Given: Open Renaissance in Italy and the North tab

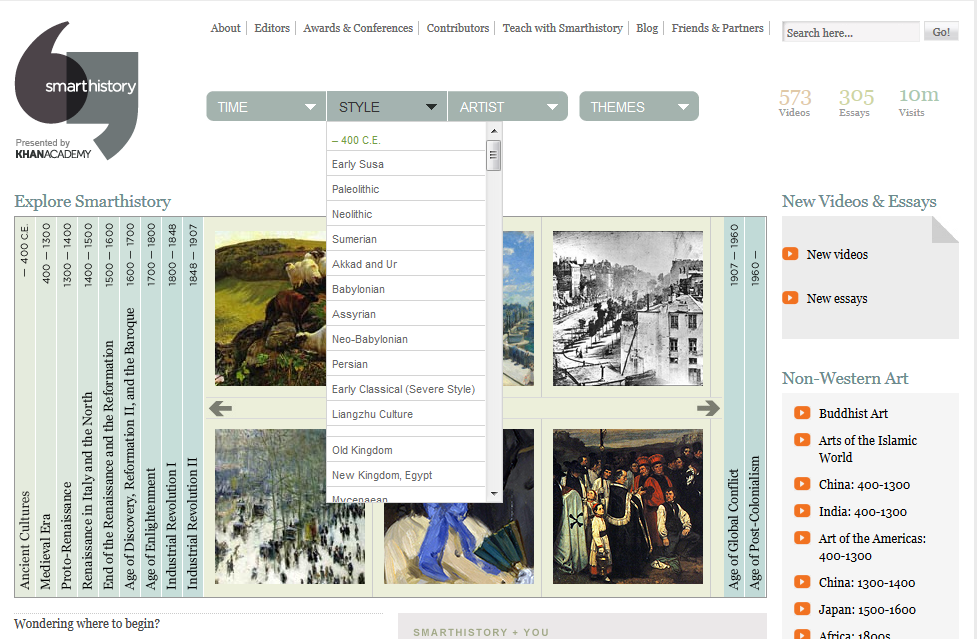Looking at the screenshot, I should (88, 407).
